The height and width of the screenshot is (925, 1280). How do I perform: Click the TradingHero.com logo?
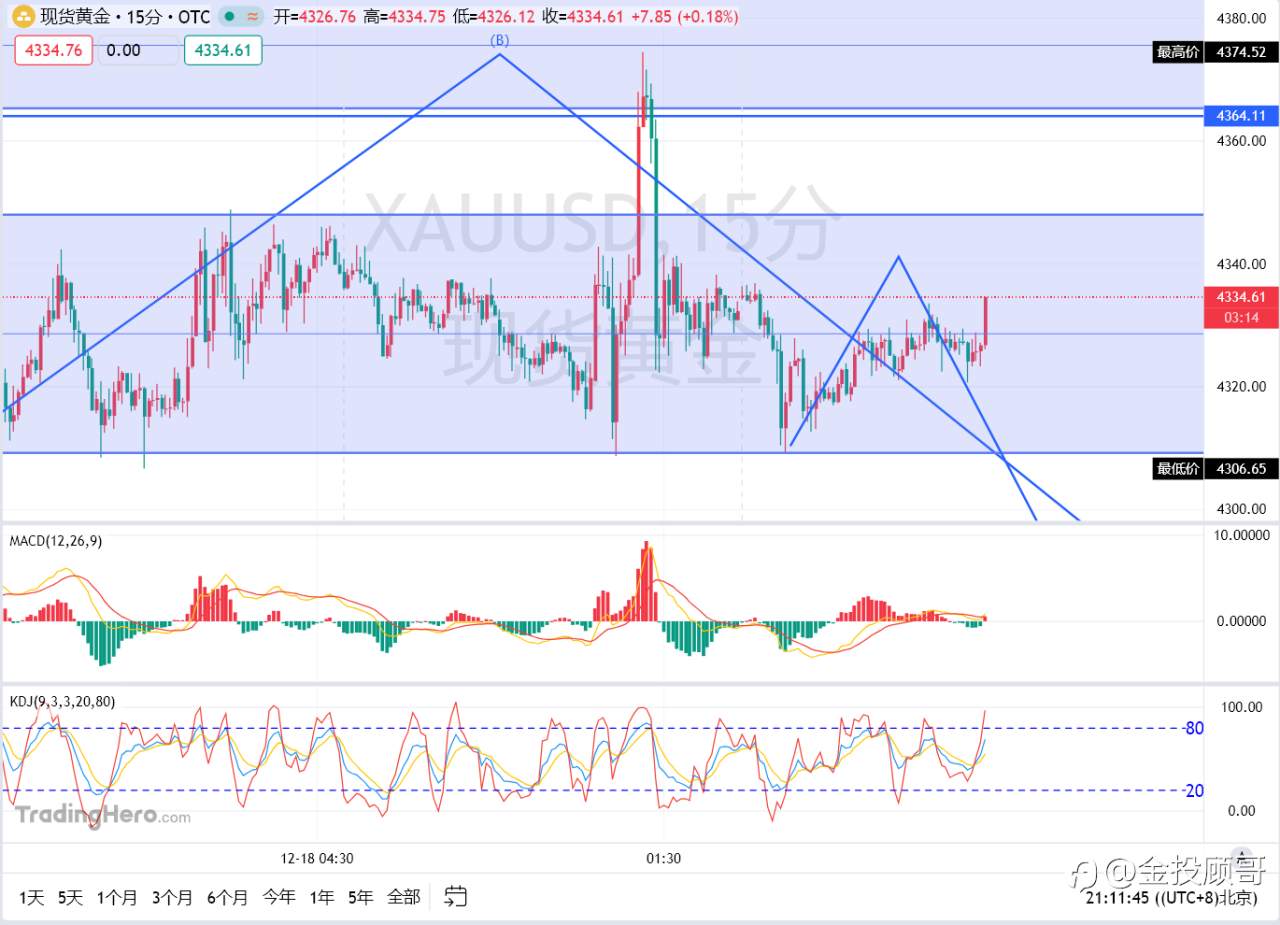tap(102, 816)
